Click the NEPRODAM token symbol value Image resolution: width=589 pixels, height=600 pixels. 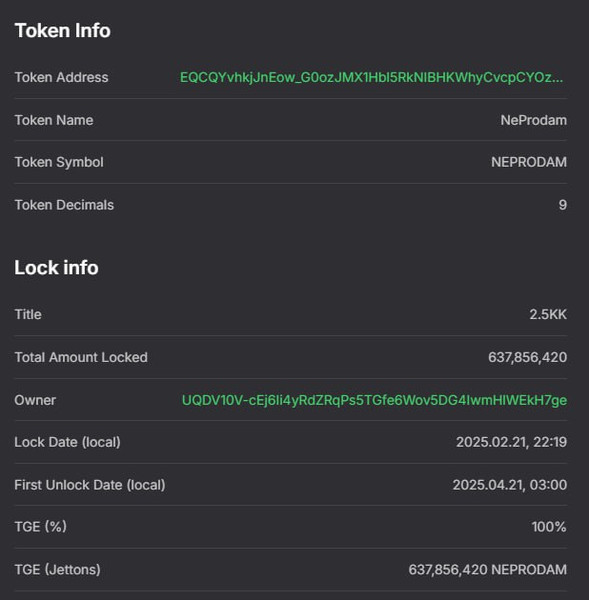click(529, 162)
